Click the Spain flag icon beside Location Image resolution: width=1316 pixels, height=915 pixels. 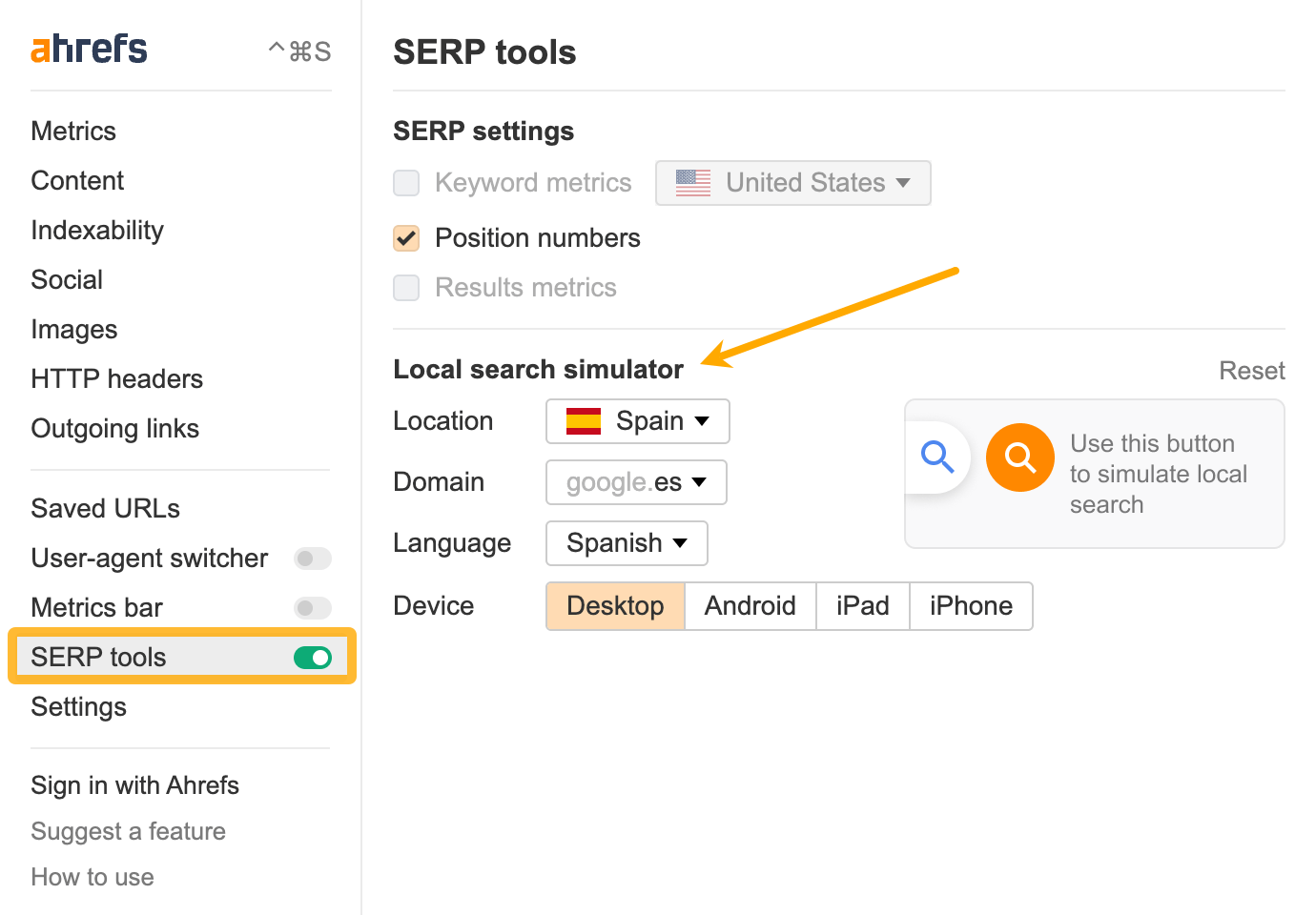click(x=583, y=420)
